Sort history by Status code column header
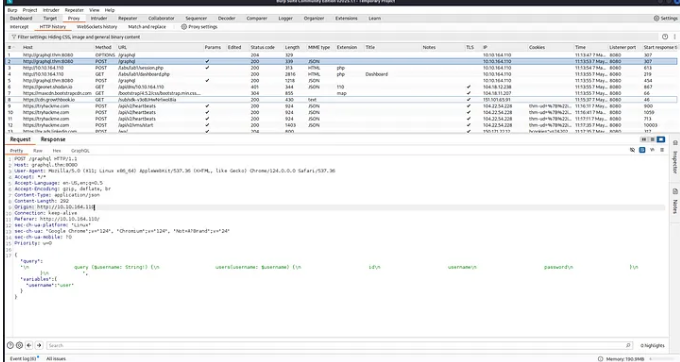The image size is (680, 362). 262,47
